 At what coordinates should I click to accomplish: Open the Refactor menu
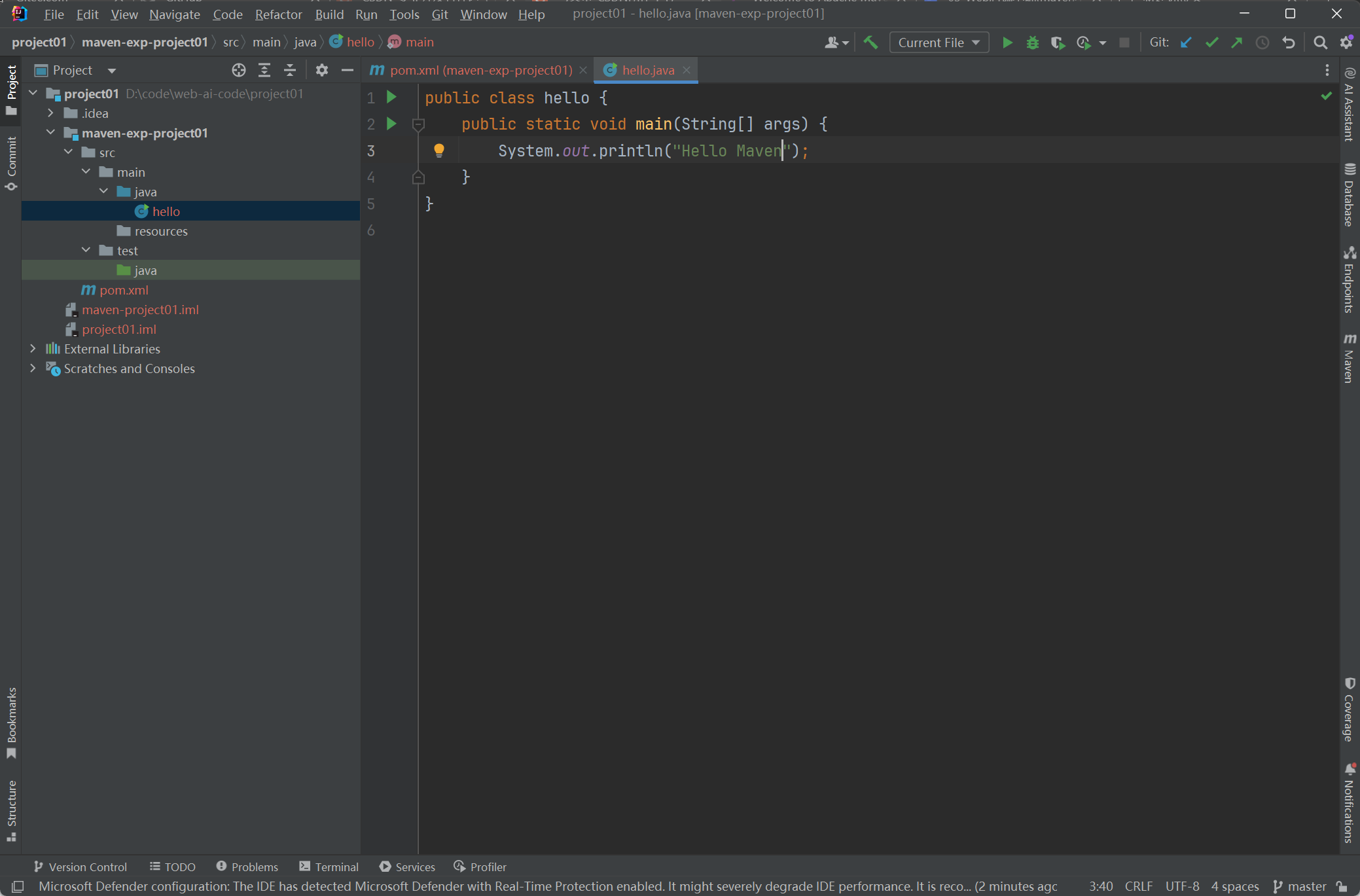pos(278,14)
